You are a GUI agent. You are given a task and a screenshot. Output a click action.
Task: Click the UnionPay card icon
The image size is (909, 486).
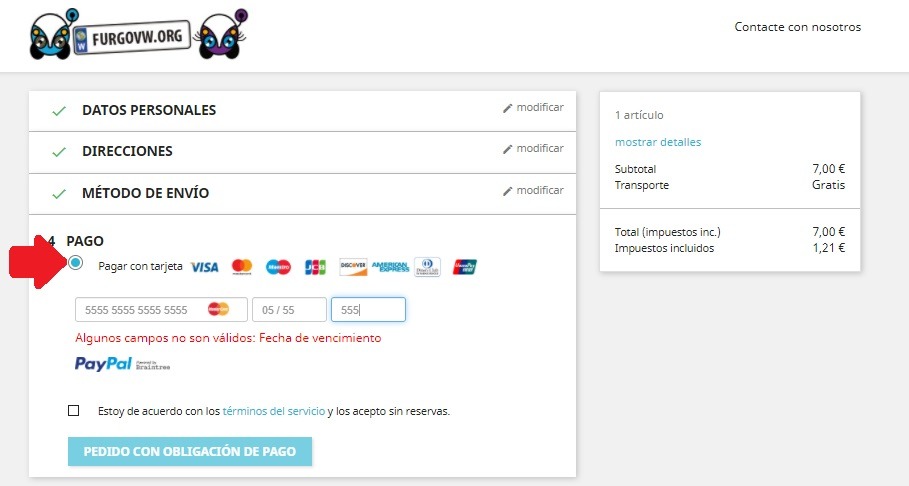click(465, 267)
